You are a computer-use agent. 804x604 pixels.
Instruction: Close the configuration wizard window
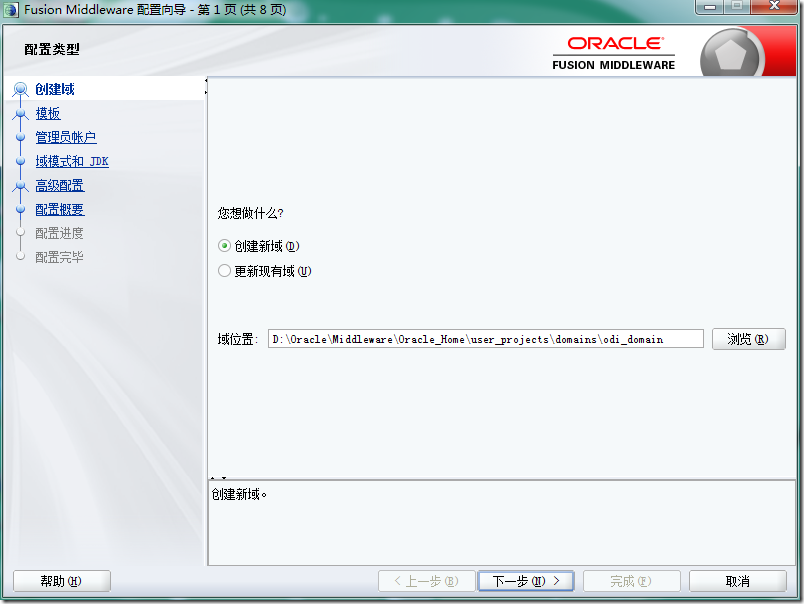point(774,7)
